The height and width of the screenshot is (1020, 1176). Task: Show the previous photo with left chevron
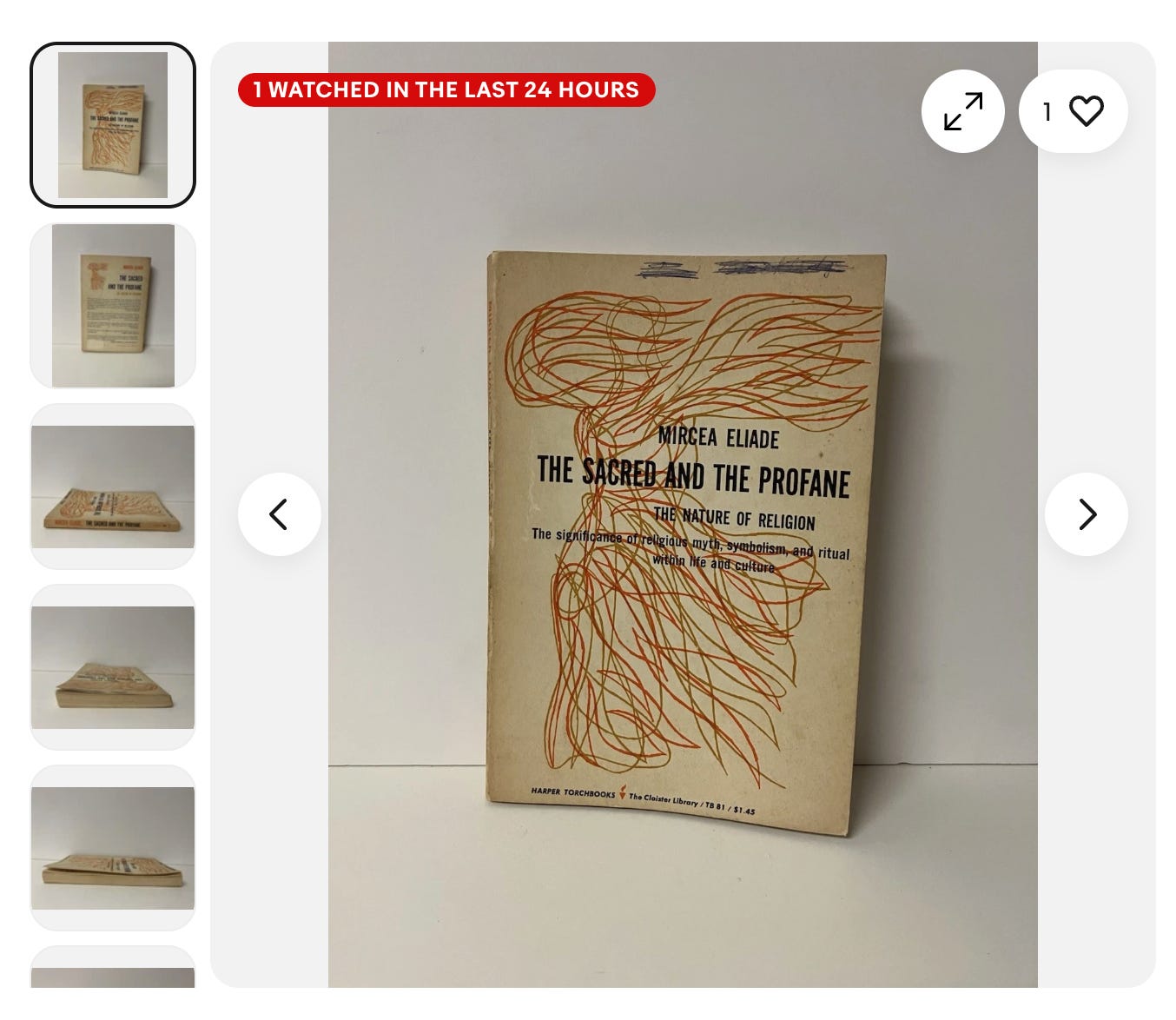pyautogui.click(x=280, y=514)
